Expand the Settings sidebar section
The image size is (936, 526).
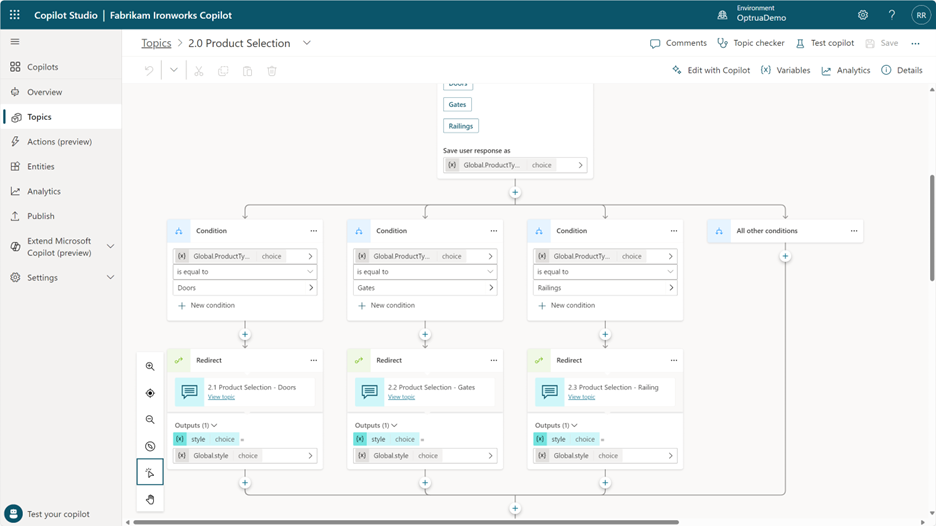point(110,277)
